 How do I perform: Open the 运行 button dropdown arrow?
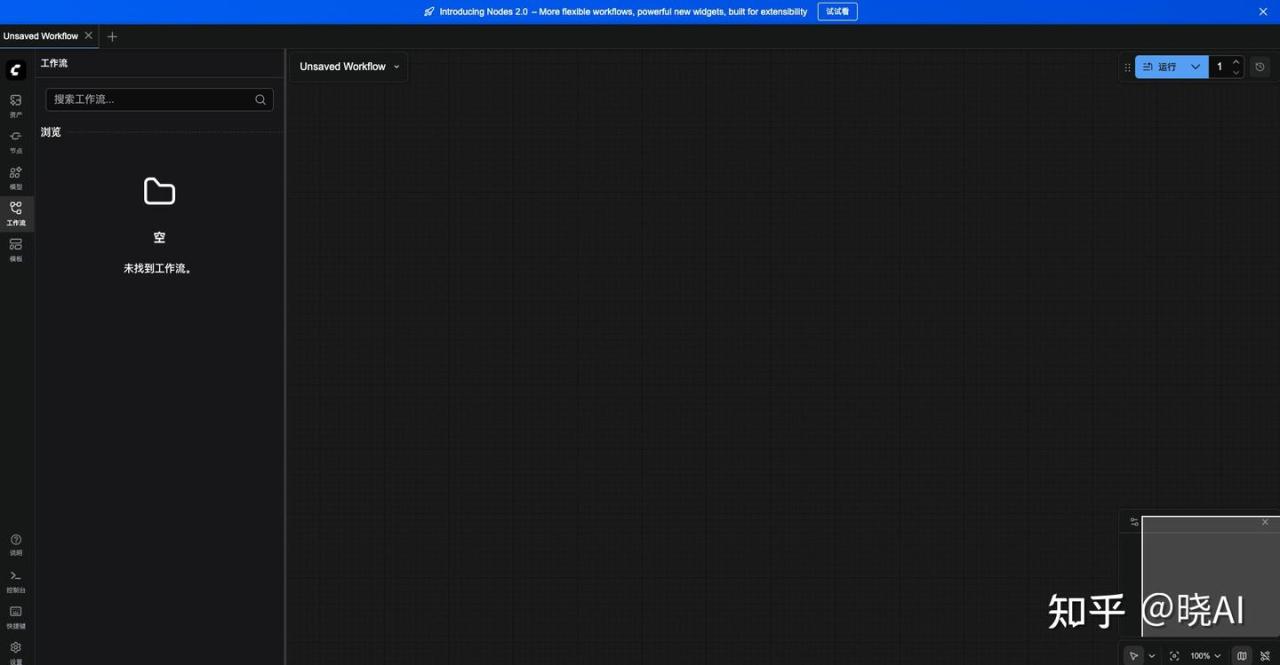pos(1195,67)
